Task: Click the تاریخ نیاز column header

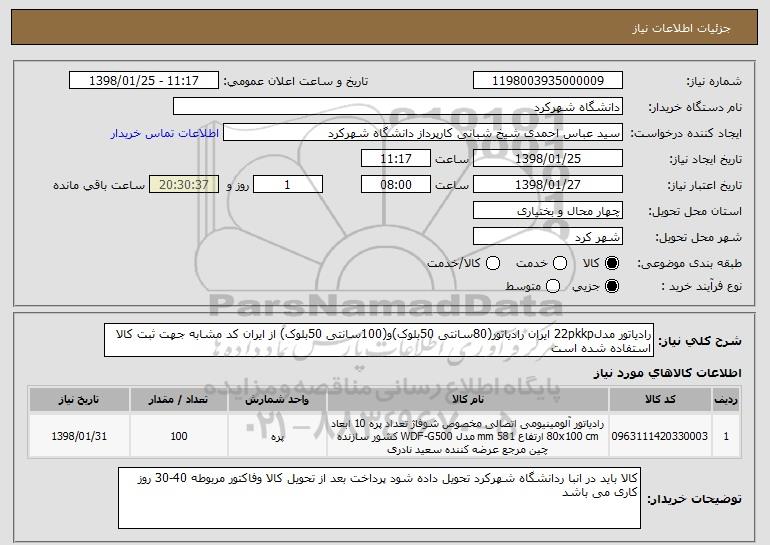Action: point(79,400)
